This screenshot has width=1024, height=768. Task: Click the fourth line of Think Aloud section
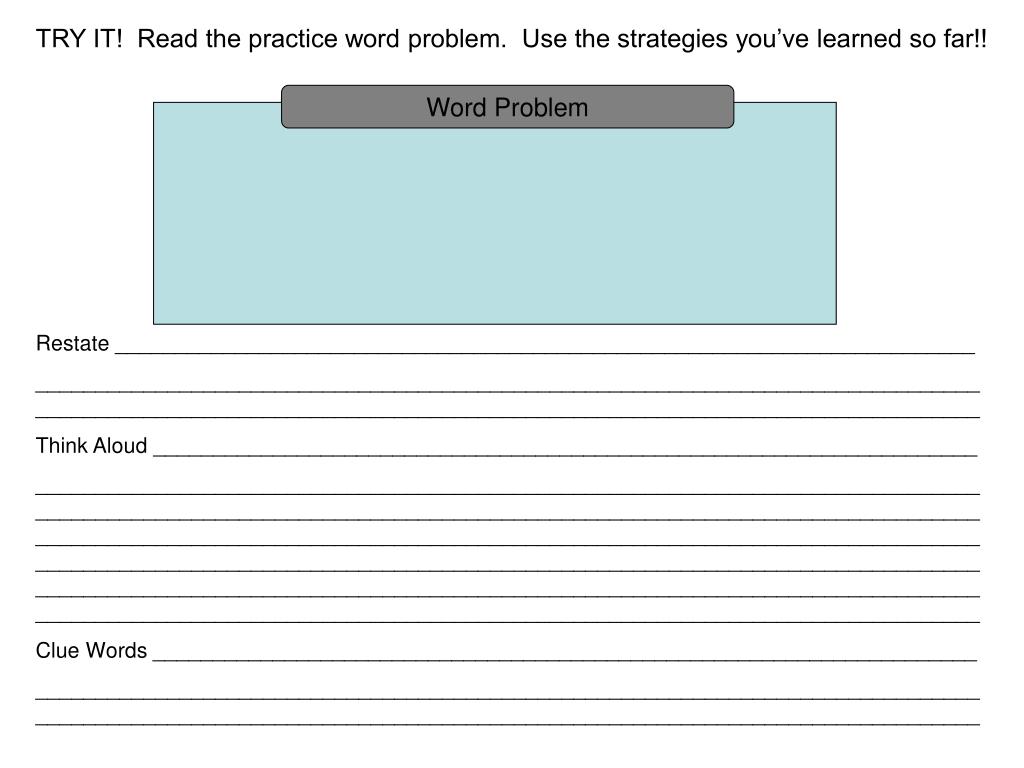[x=507, y=544]
